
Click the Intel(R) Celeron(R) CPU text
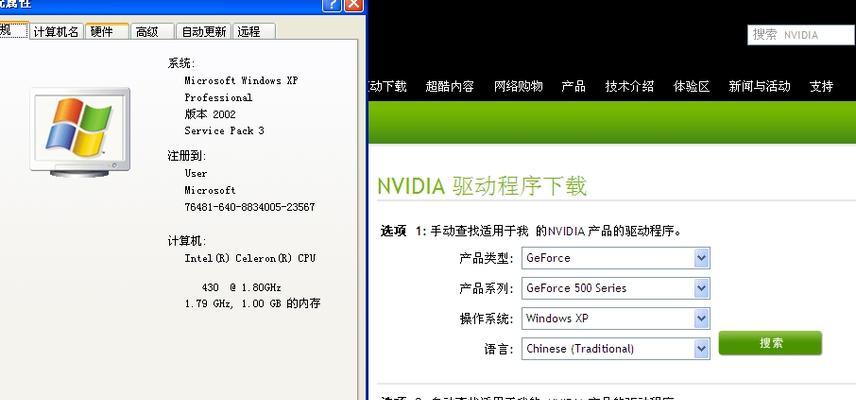pos(250,258)
